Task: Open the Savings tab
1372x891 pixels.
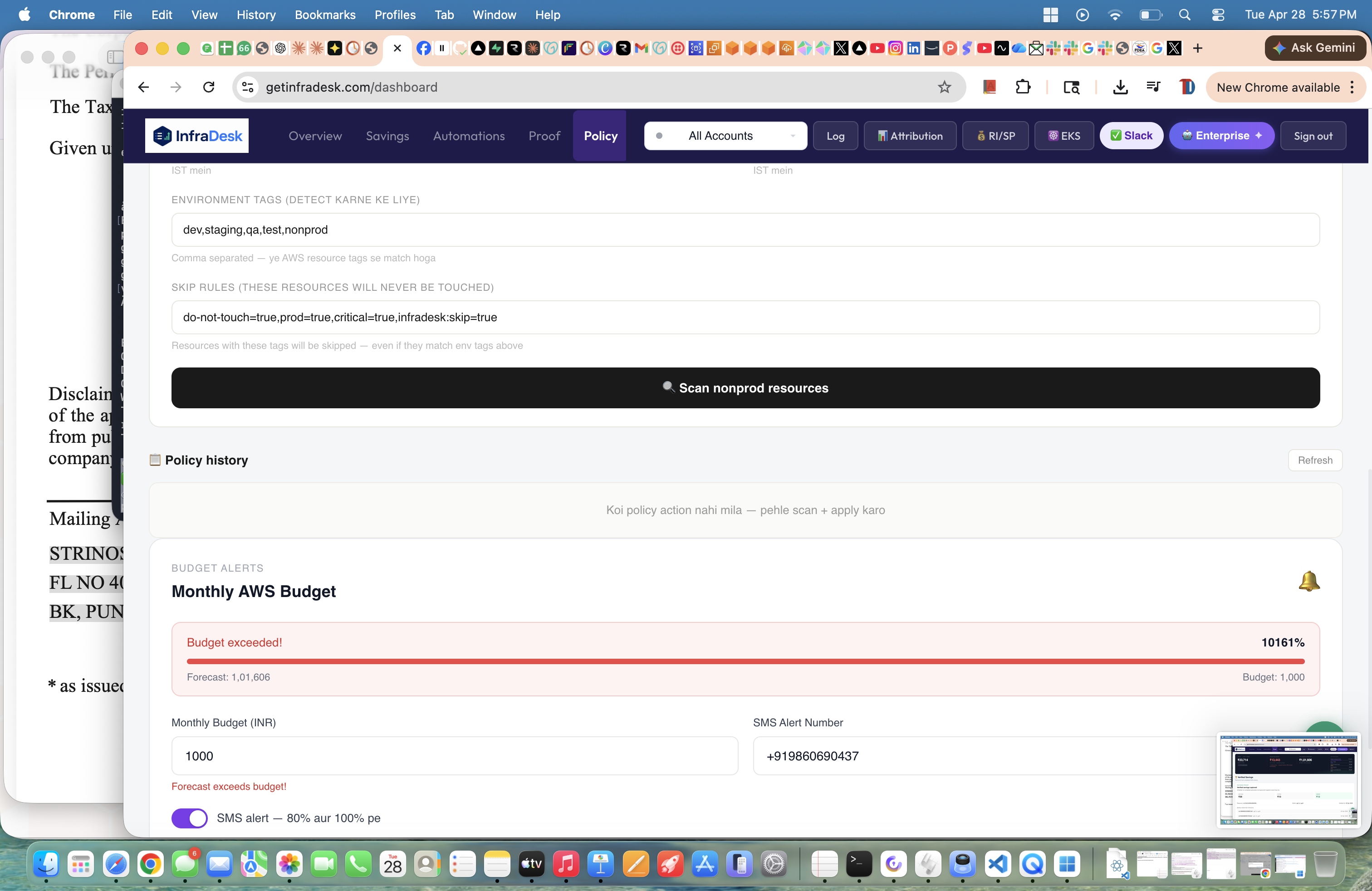Action: tap(387, 136)
